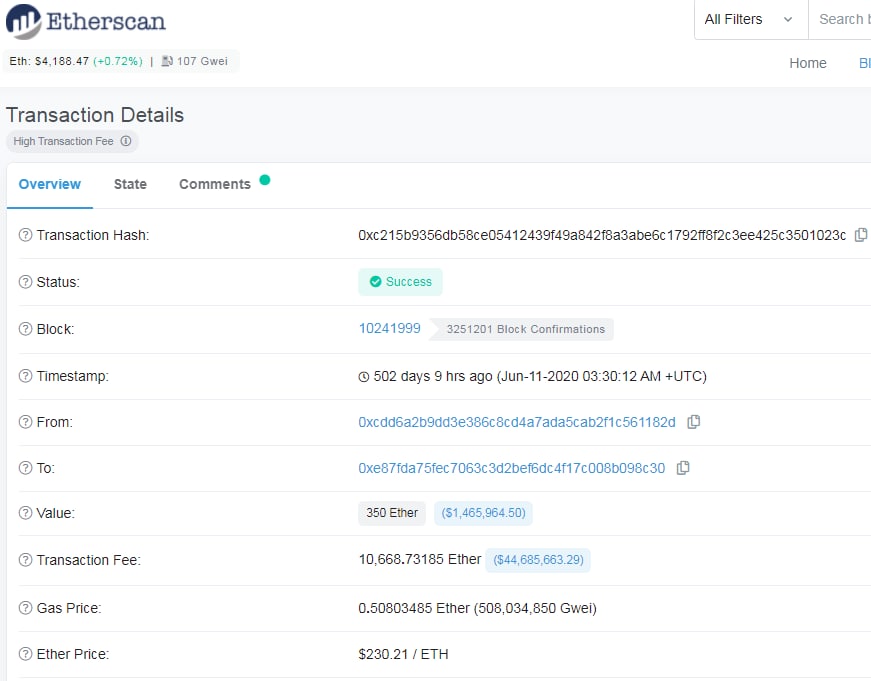The width and height of the screenshot is (871, 681).
Task: Click help icon beside Transaction Fee
Action: point(26,560)
